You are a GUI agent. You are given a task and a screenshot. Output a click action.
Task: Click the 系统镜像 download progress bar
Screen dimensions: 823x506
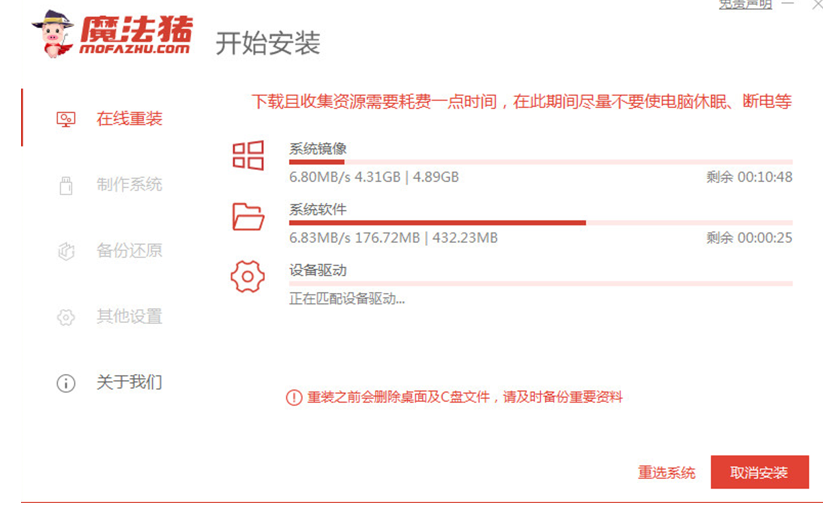(540, 162)
